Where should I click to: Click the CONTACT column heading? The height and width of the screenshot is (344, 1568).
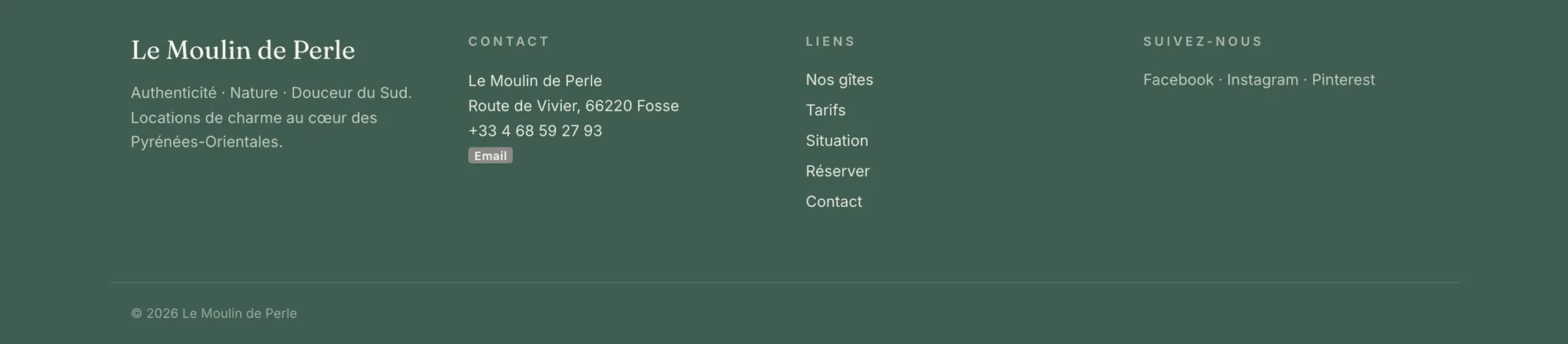click(x=509, y=42)
